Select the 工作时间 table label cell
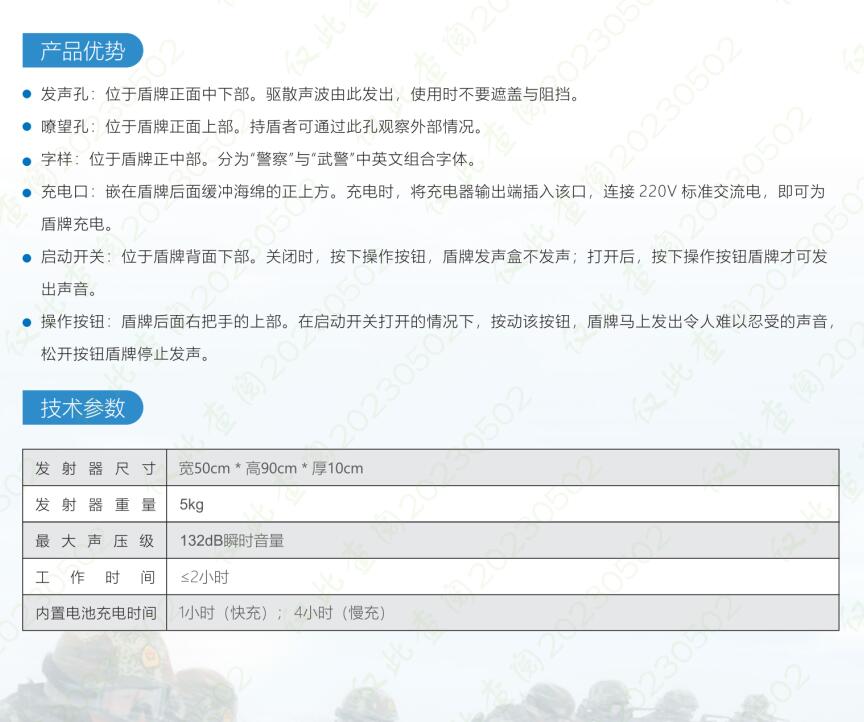 95,577
